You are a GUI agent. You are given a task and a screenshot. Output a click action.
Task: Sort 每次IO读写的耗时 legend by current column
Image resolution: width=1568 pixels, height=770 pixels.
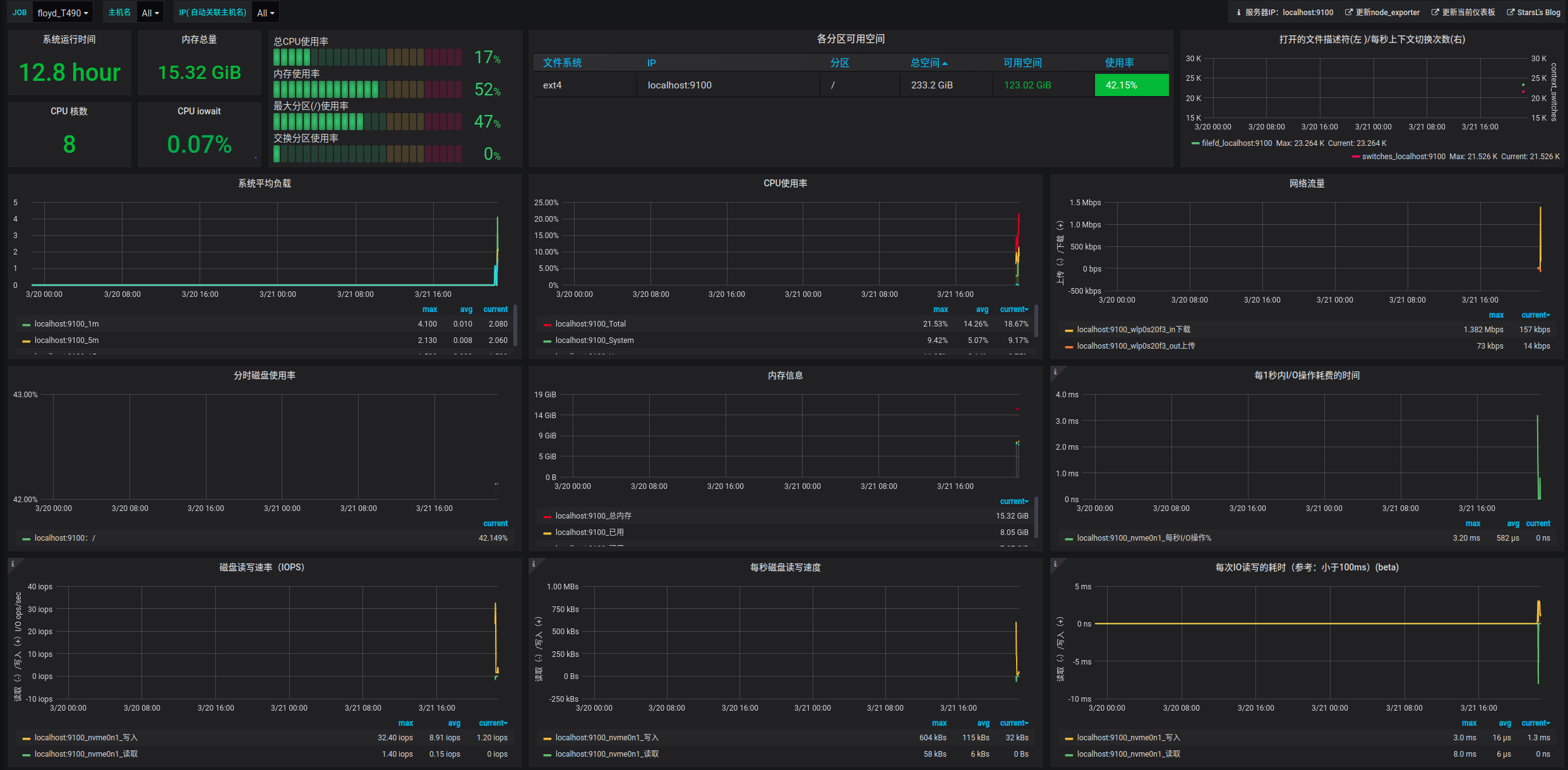(1535, 723)
